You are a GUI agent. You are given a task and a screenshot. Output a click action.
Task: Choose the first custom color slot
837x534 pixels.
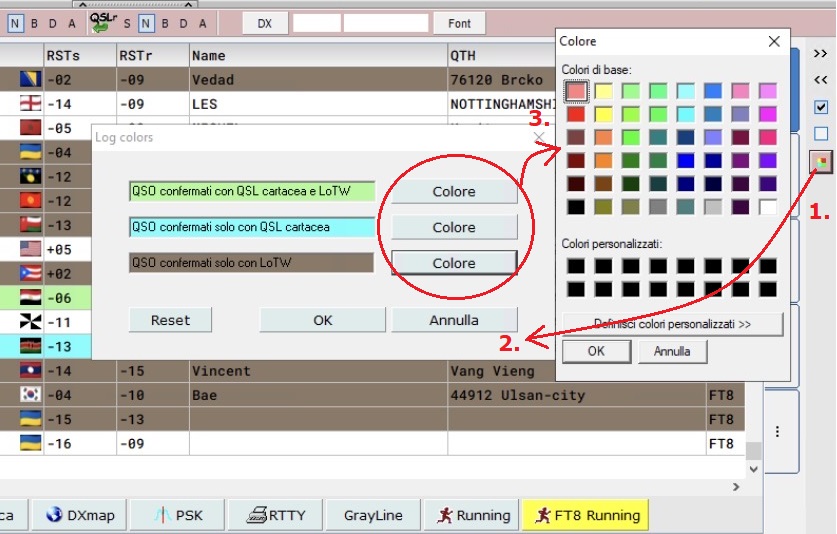coord(576,266)
